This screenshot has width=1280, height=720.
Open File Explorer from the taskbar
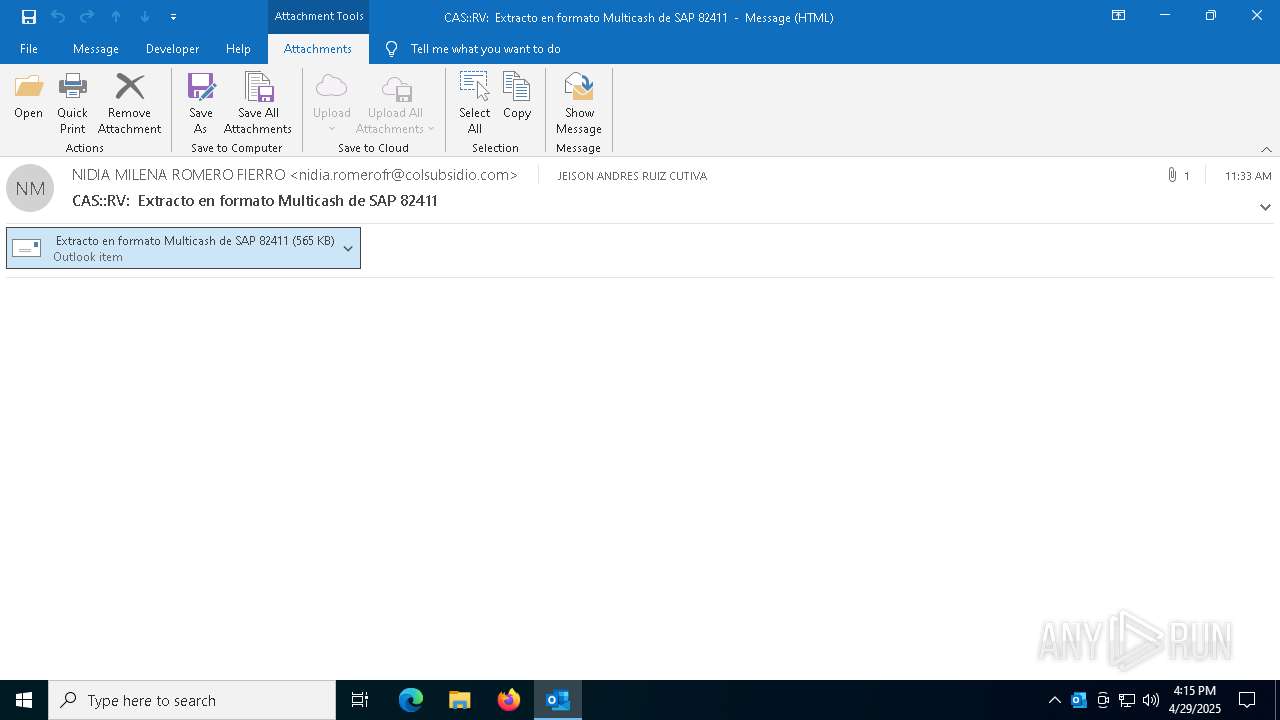[x=460, y=700]
